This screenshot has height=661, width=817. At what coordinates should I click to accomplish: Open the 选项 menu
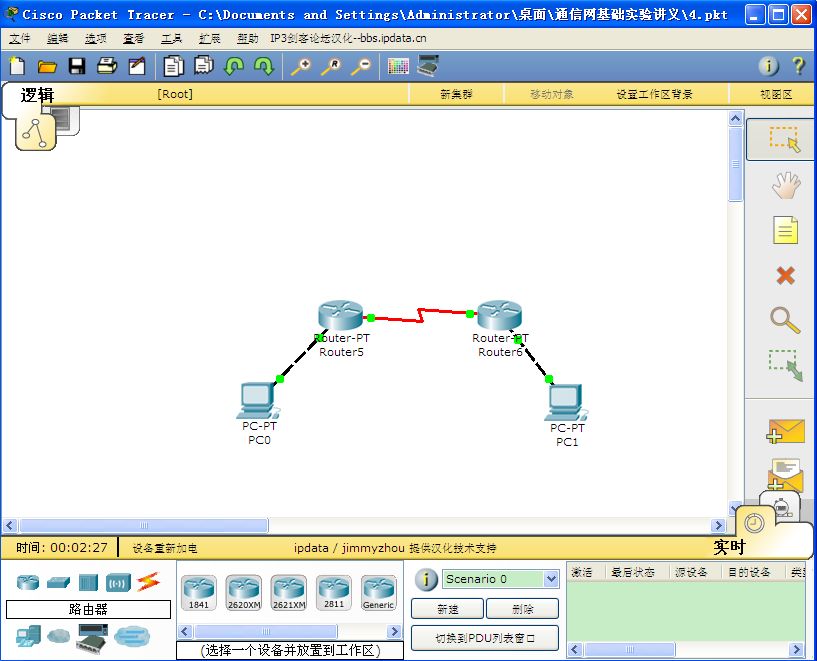(95, 39)
